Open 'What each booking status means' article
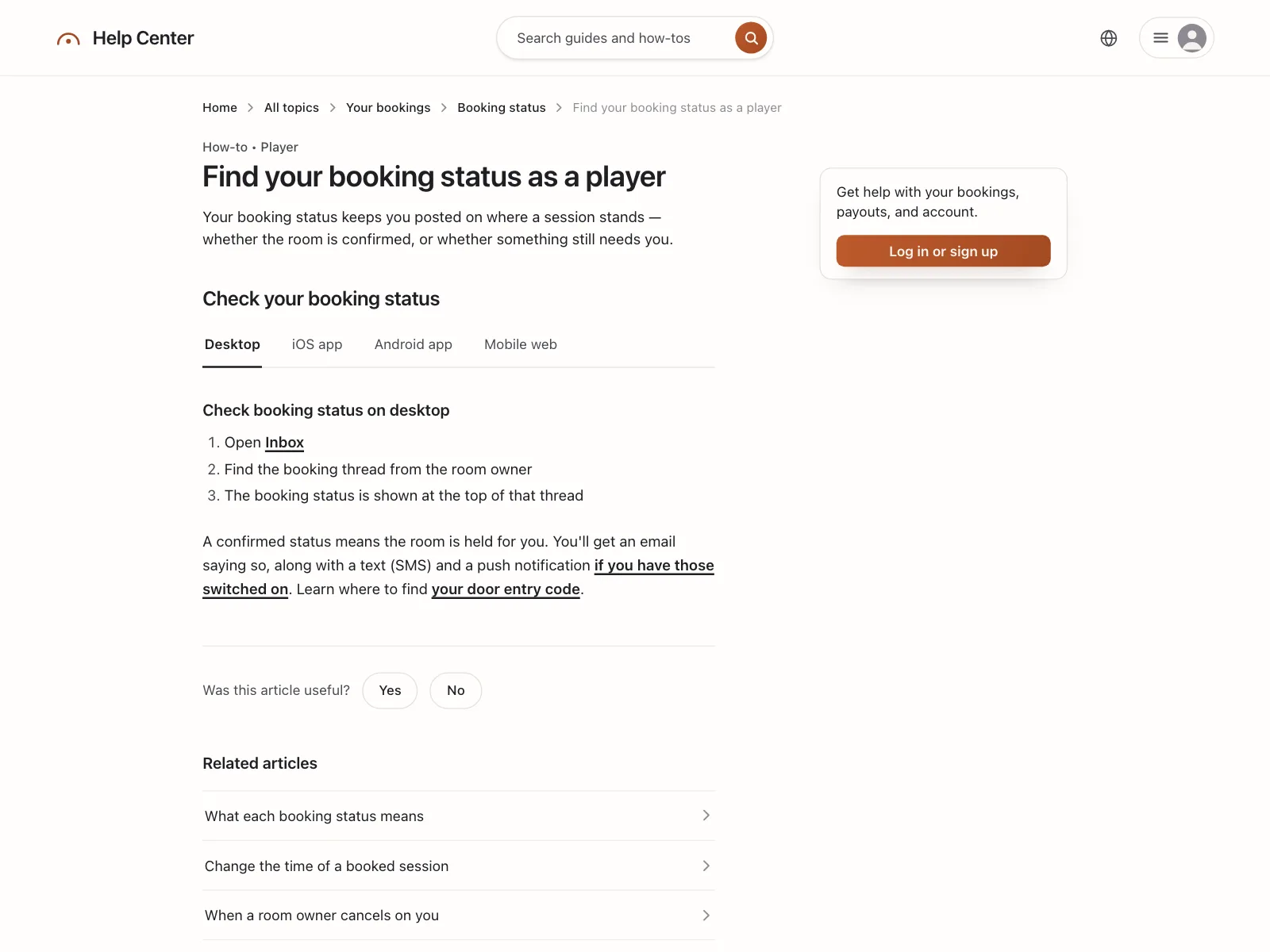The height and width of the screenshot is (952, 1270). click(x=459, y=816)
